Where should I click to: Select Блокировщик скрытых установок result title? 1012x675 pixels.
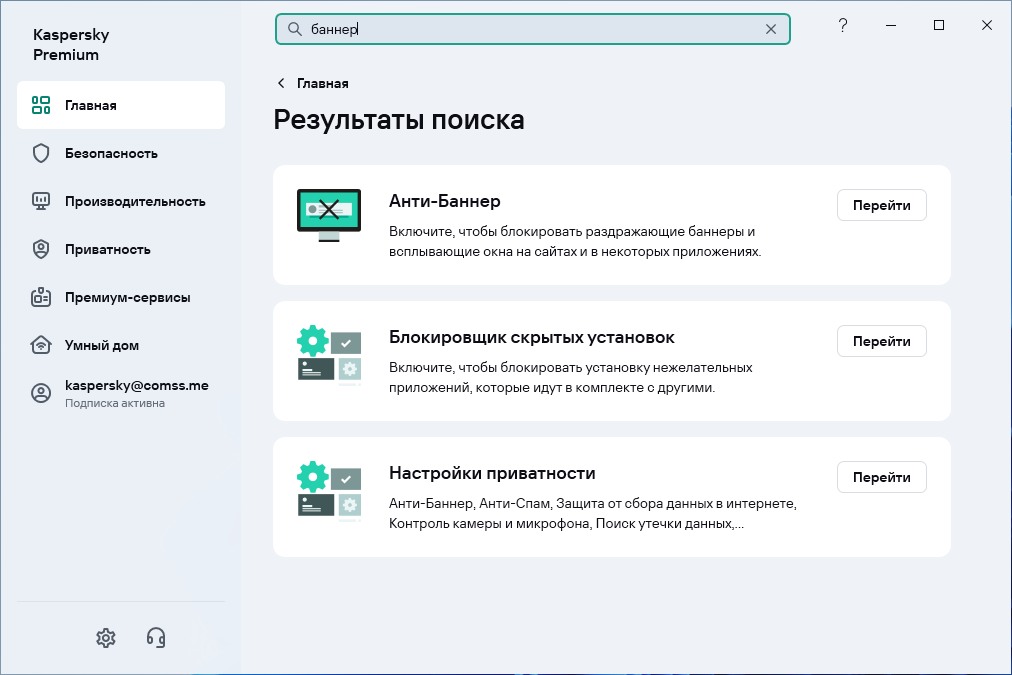[x=532, y=338]
